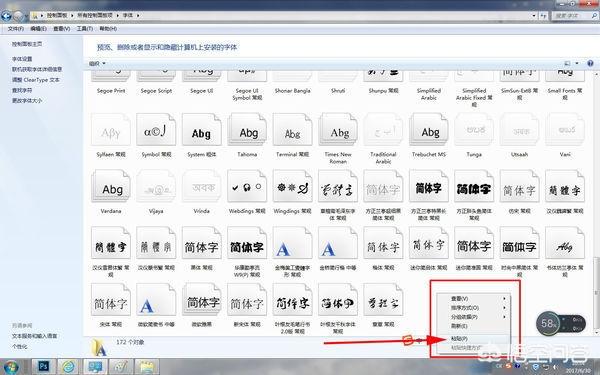Select the 新宋体 常规 font icon

point(247,300)
